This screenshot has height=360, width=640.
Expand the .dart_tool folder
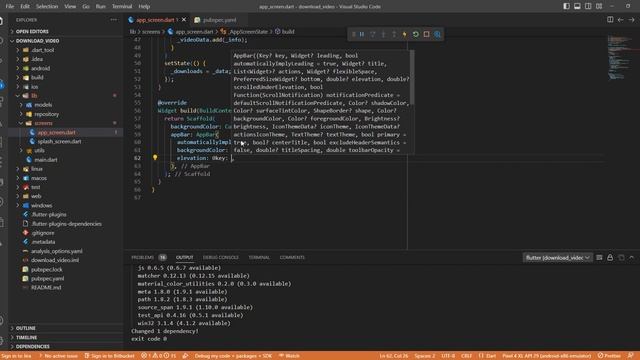tap(65, 50)
